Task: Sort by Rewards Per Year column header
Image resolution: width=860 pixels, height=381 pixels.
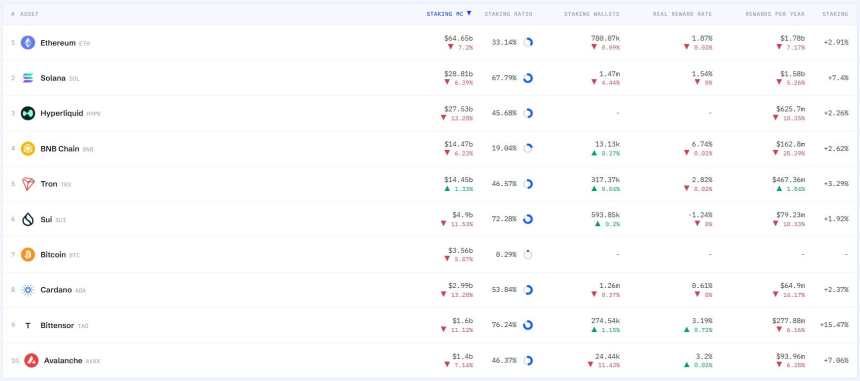Action: tap(775, 14)
